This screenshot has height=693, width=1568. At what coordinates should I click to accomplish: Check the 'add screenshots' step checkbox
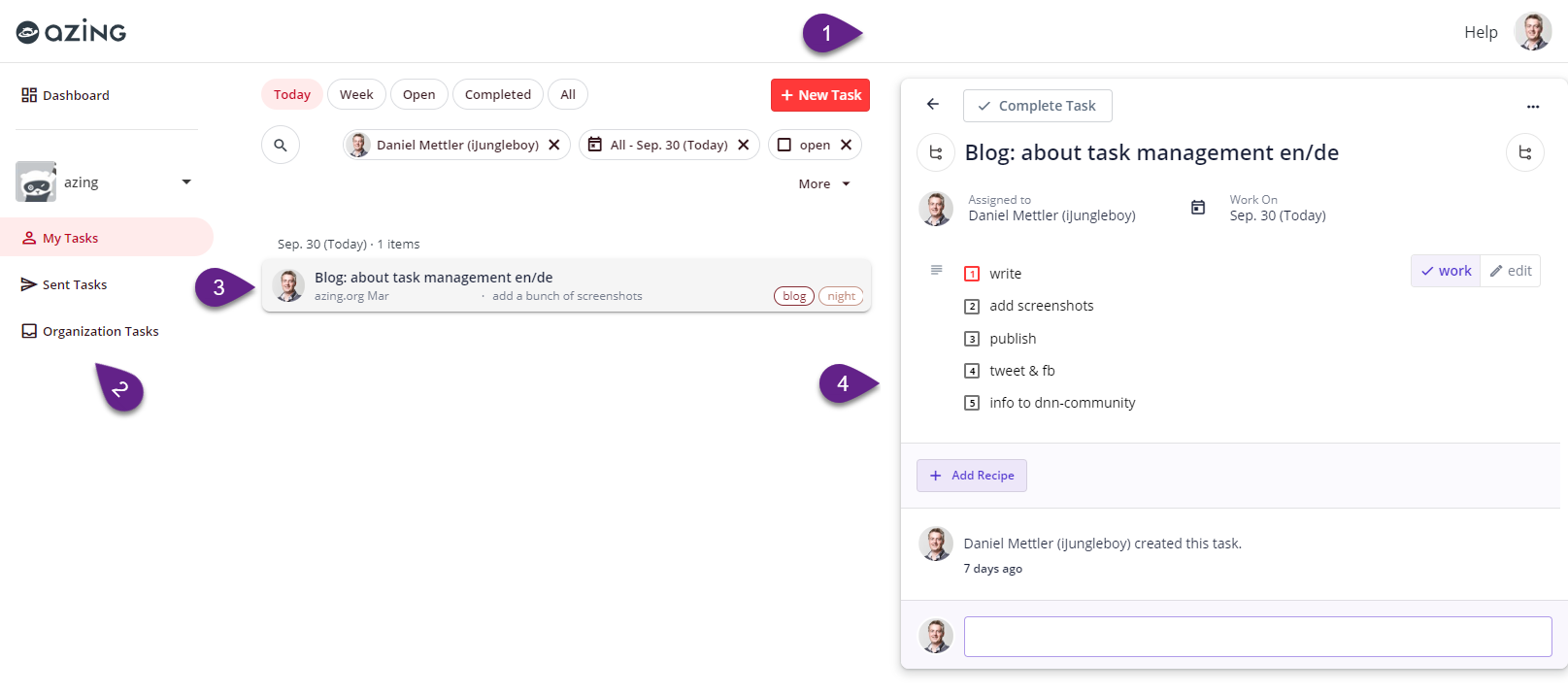click(972, 307)
